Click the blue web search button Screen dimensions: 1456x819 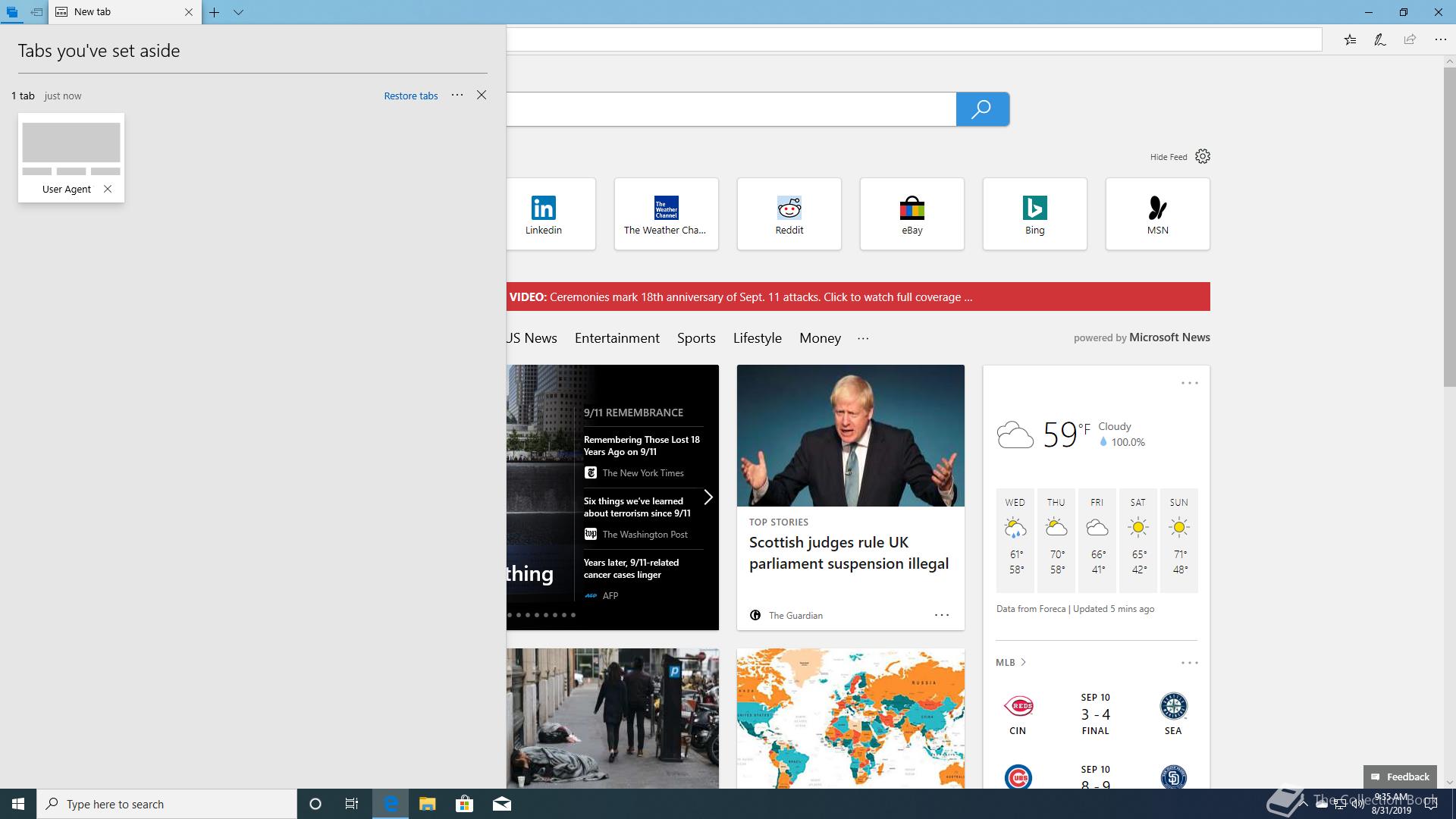click(983, 109)
